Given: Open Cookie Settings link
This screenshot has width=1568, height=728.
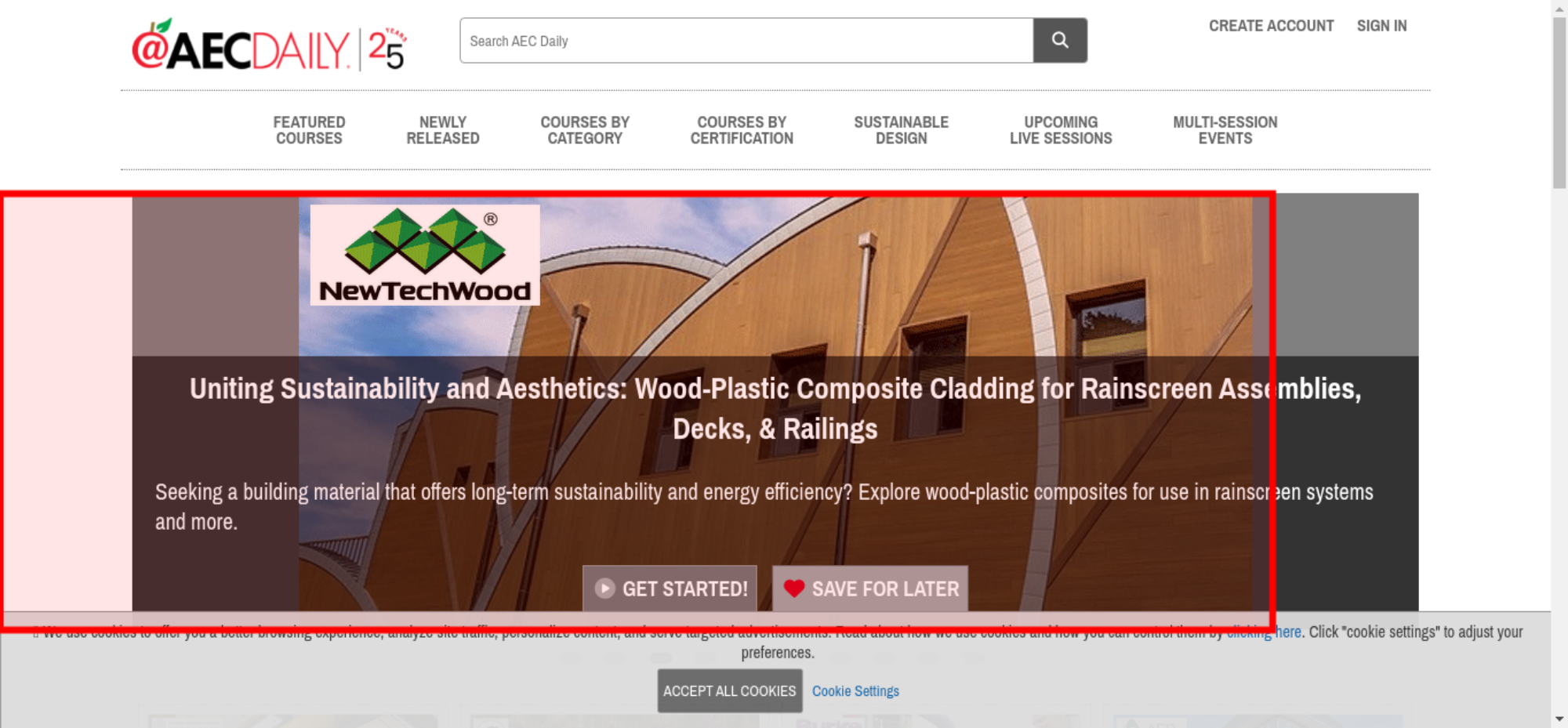Looking at the screenshot, I should 855,691.
